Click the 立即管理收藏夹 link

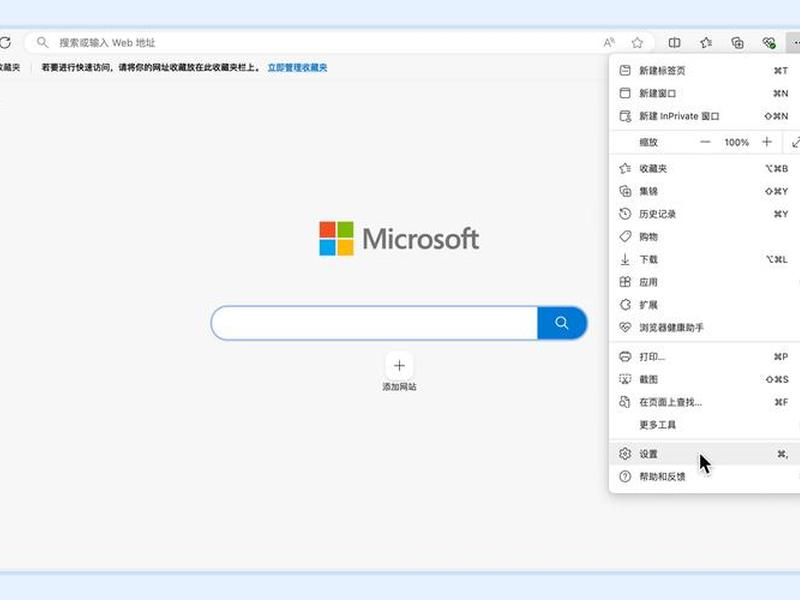(x=297, y=67)
